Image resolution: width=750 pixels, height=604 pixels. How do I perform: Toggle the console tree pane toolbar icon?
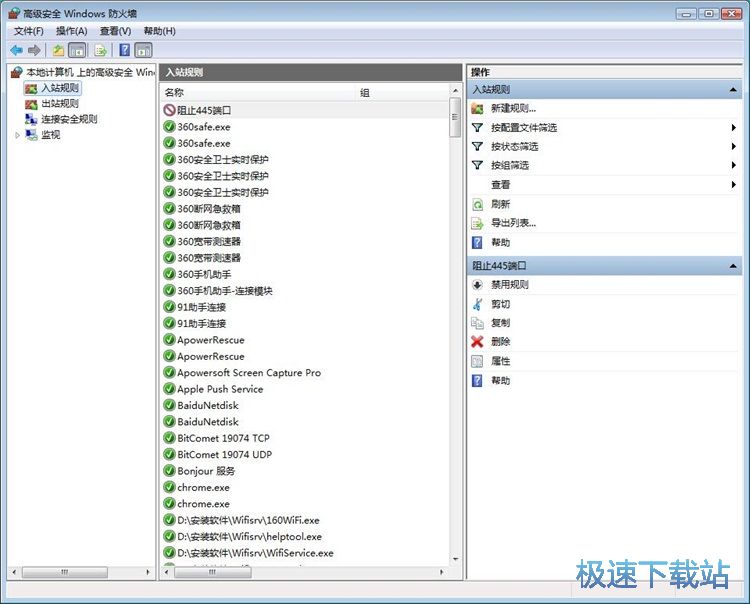(x=77, y=50)
